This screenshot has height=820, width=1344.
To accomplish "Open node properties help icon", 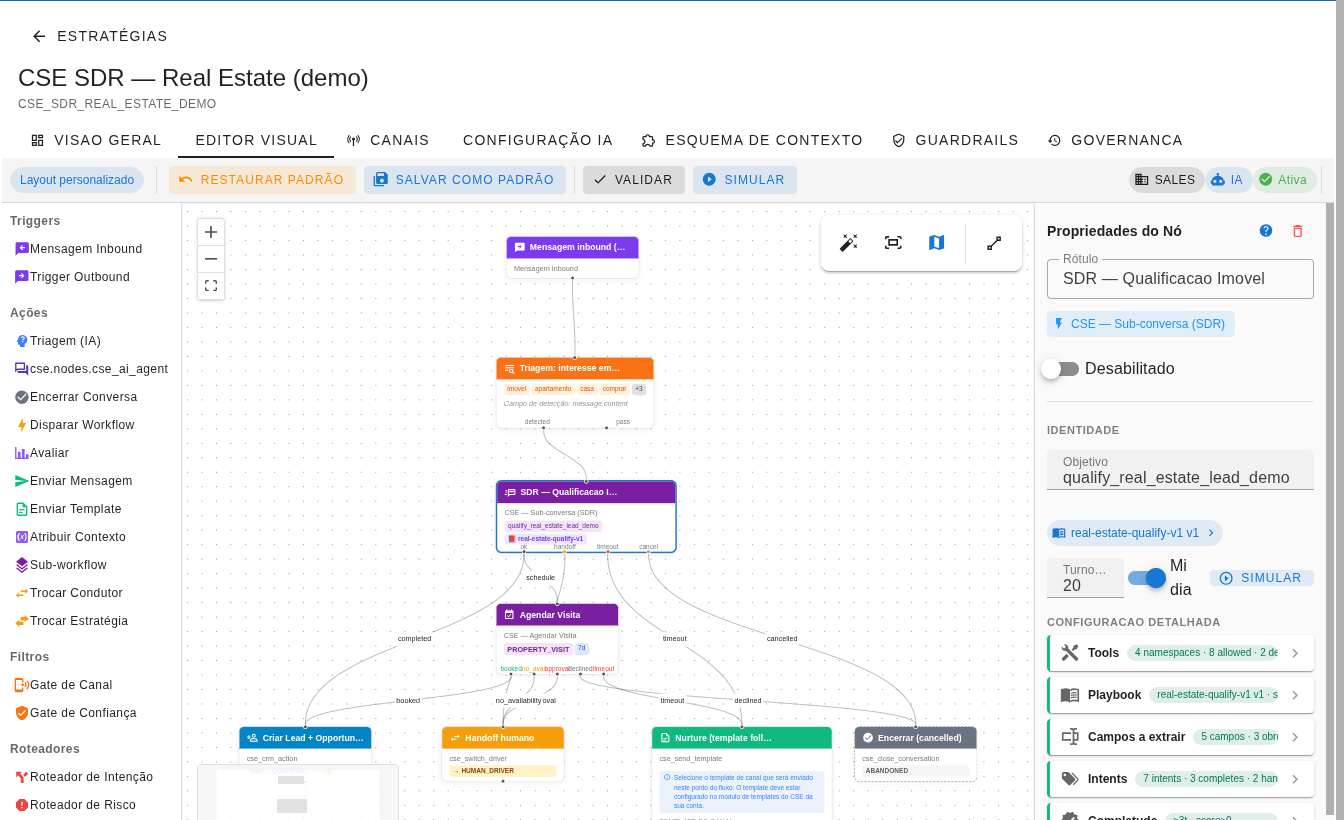I will tap(1266, 231).
